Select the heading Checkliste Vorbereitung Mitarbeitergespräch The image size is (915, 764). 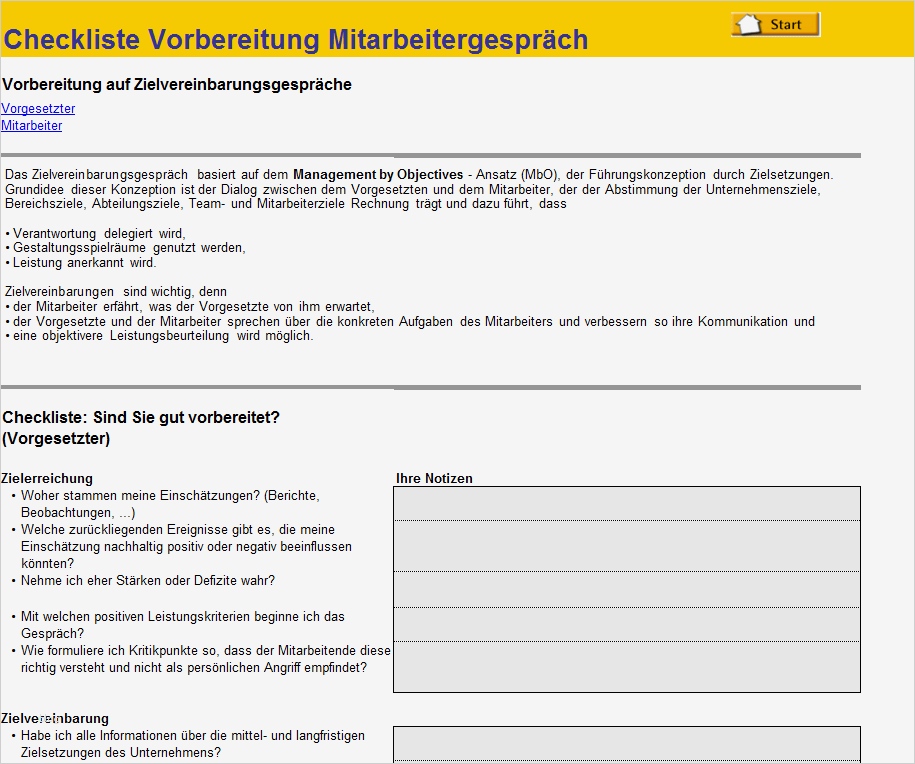click(296, 38)
